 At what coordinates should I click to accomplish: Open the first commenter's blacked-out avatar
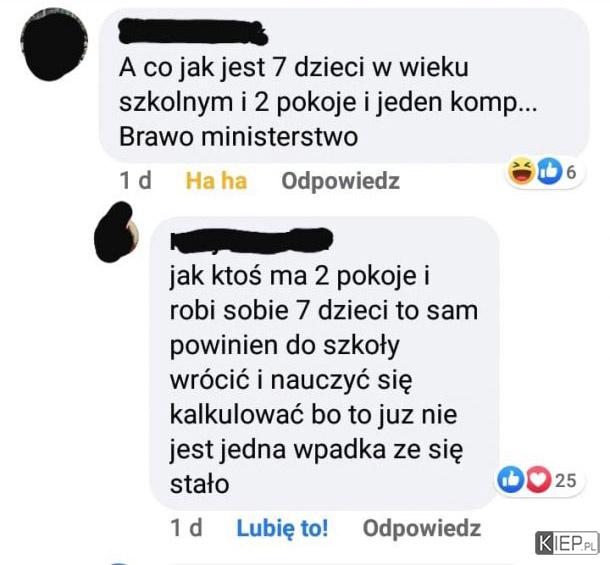[x=54, y=44]
